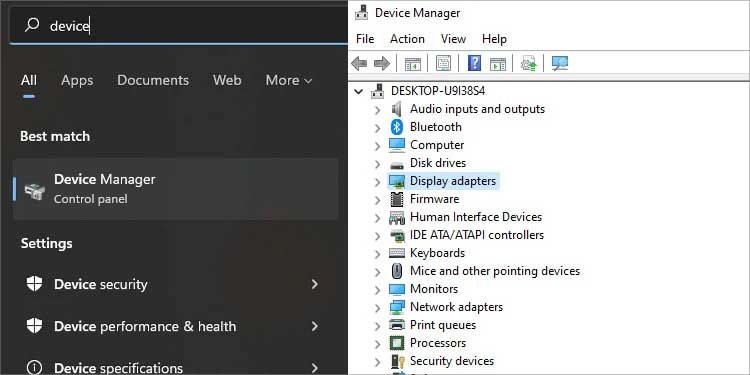Select Mice and other pointing devices
The image size is (750, 375).
coord(495,271)
